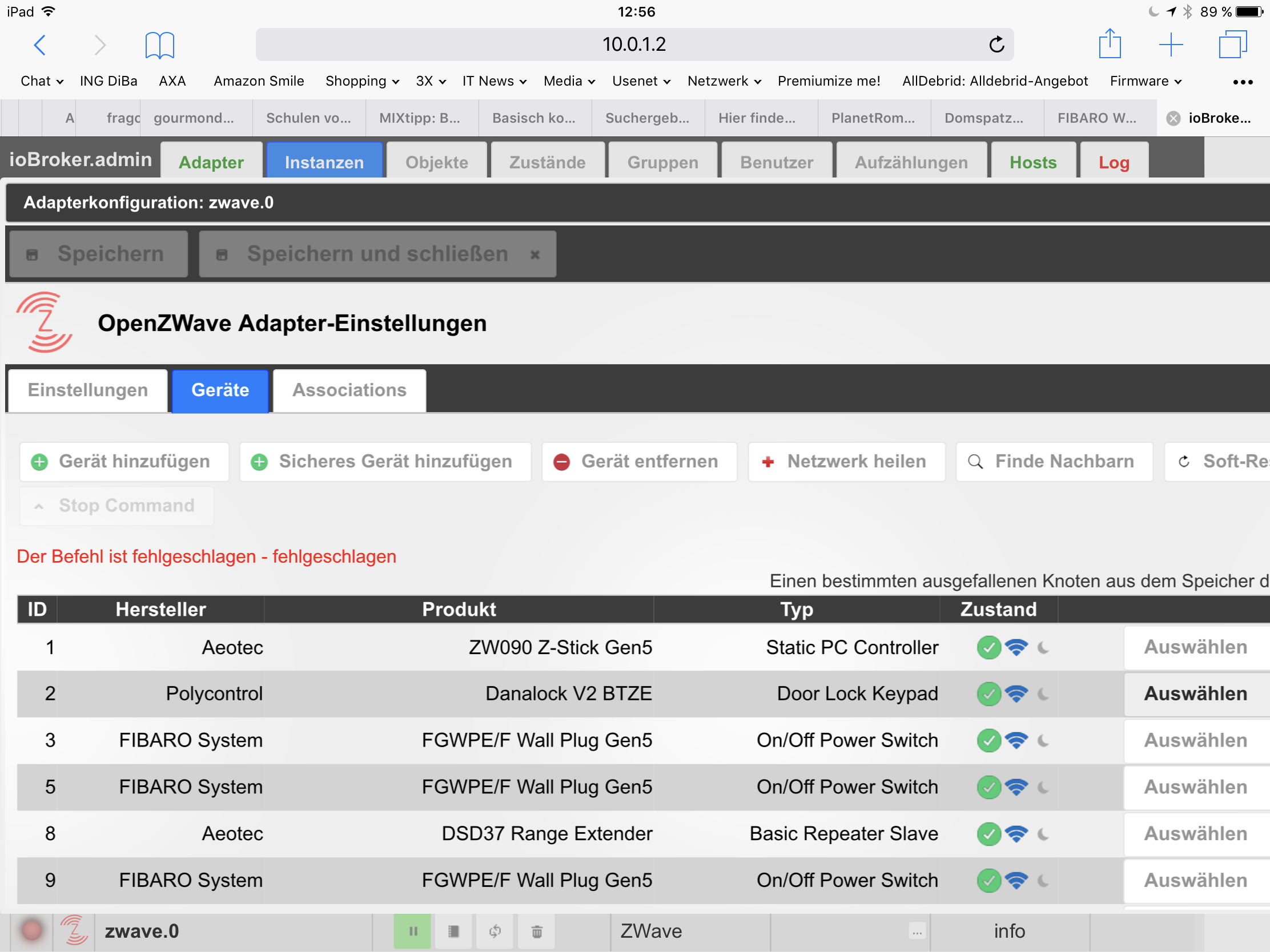Open the favorites overflow three-dots icon
Screen dimensions: 1270x952
click(x=1243, y=82)
